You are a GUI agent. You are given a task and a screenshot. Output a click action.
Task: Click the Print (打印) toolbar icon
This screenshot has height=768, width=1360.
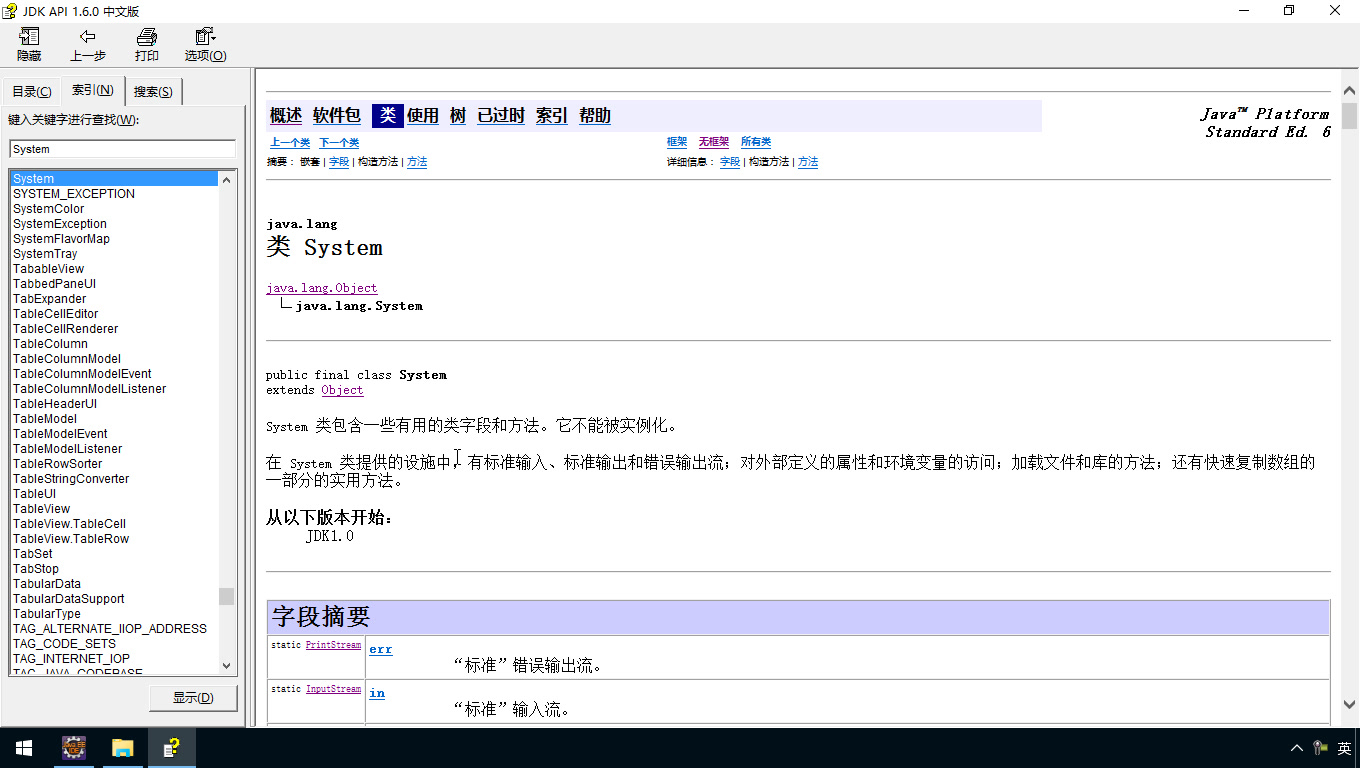point(147,44)
